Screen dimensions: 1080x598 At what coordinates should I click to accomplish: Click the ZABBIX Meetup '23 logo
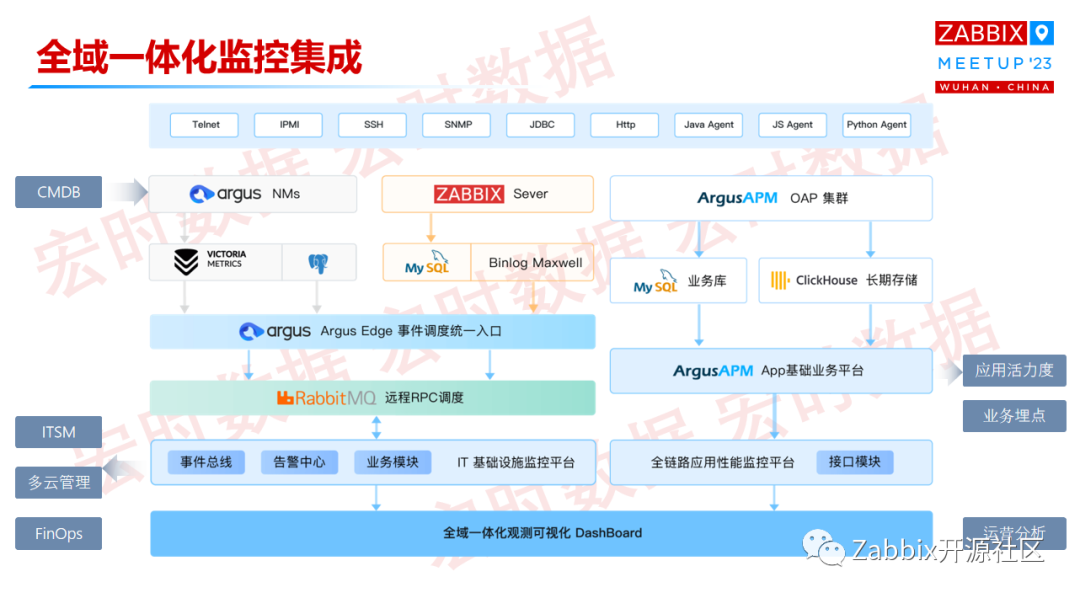994,56
